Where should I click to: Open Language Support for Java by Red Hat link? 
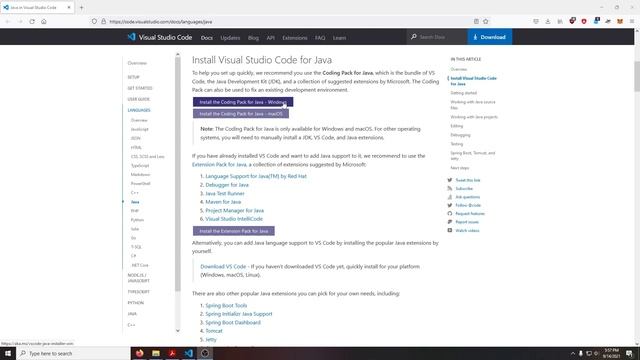tap(256, 176)
